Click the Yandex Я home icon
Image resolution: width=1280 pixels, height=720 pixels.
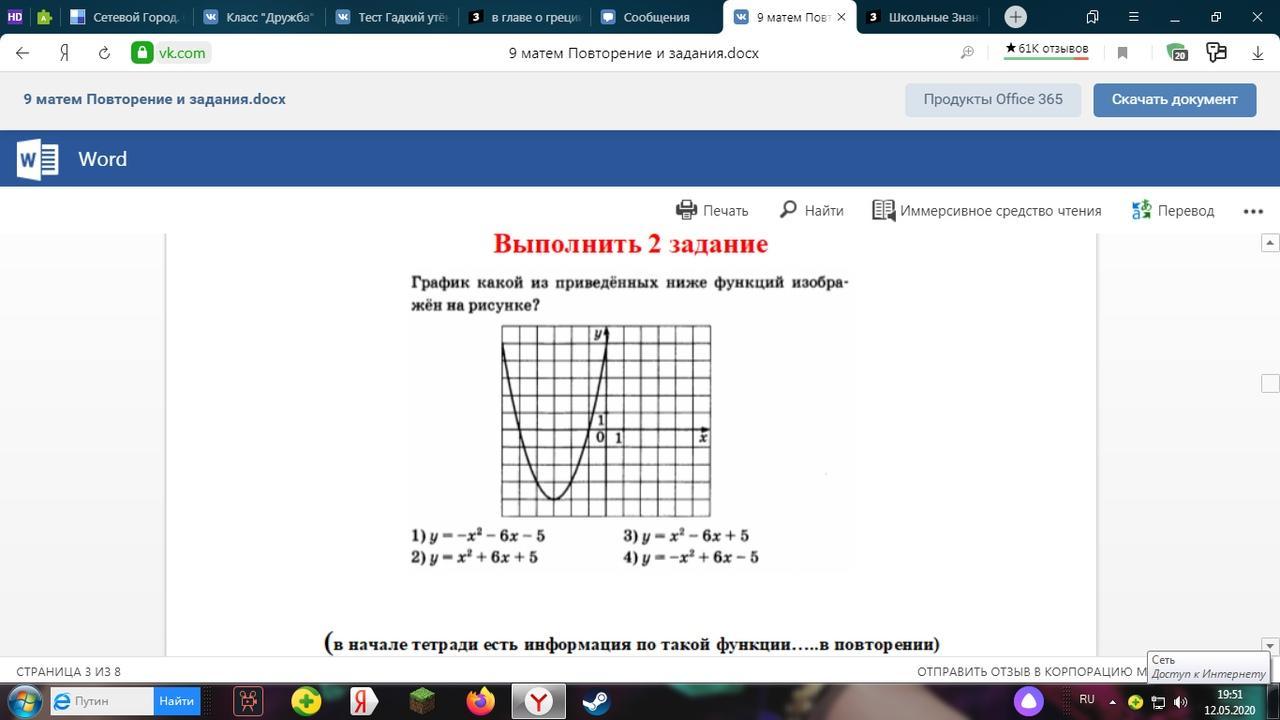pyautogui.click(x=64, y=53)
